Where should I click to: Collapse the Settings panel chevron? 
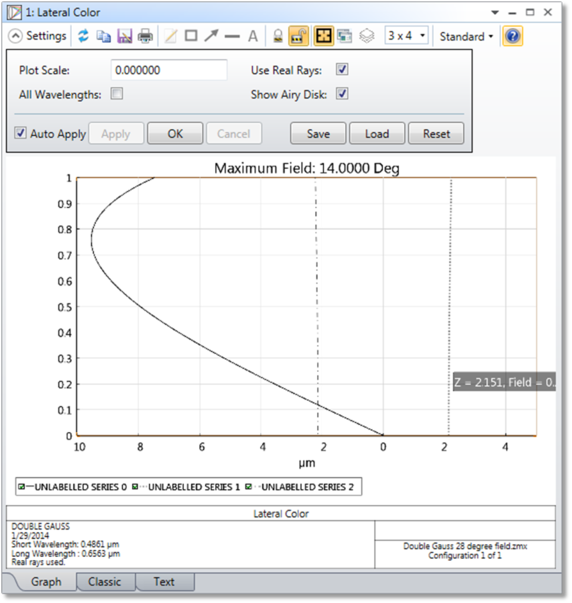pyautogui.click(x=15, y=36)
